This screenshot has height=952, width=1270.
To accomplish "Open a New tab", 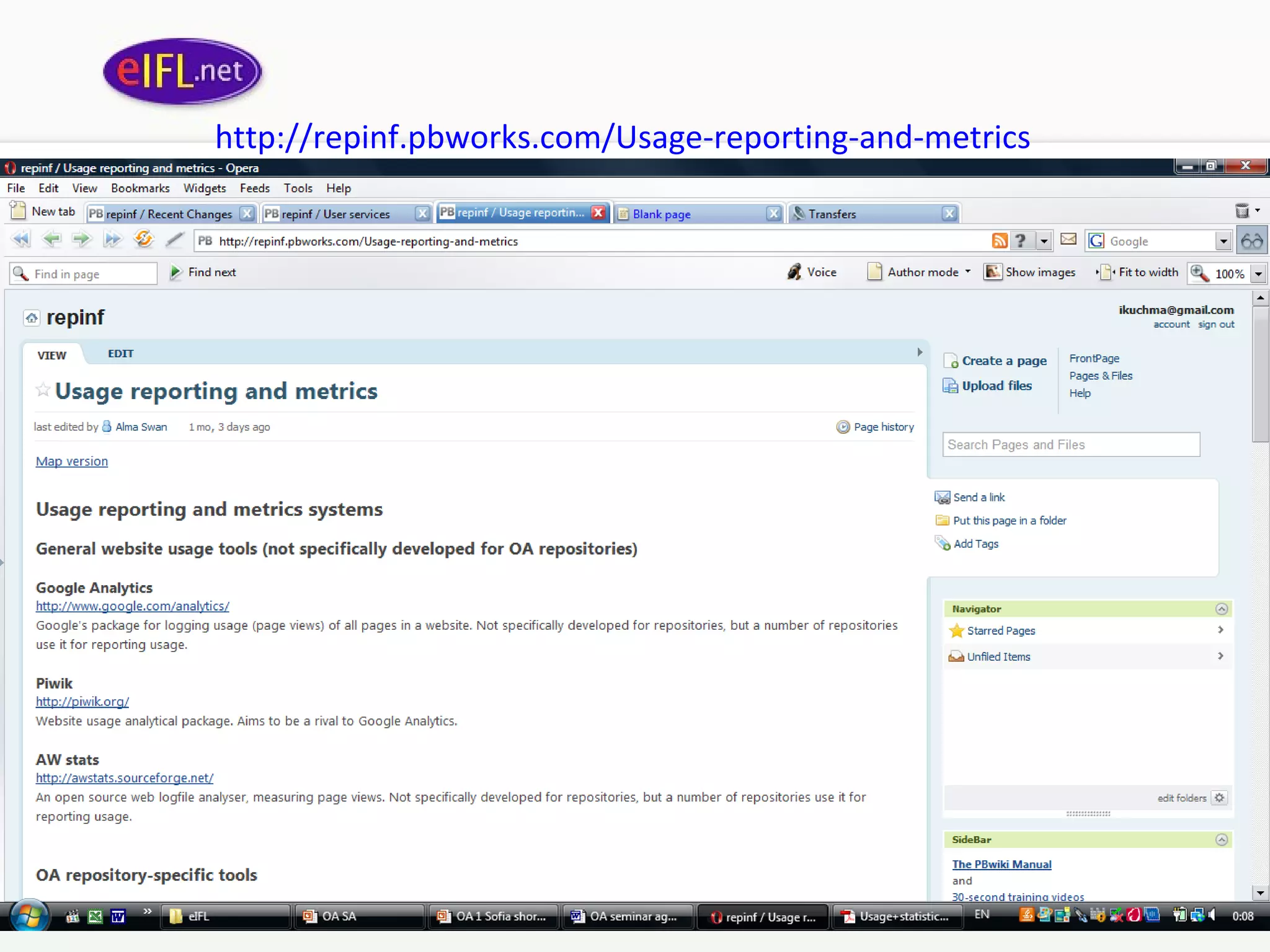I will (x=43, y=211).
